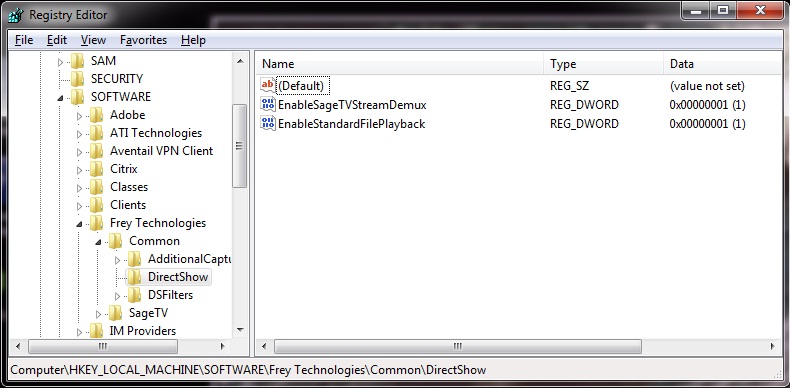
Task: Click the Adobe folder icon
Action: (x=96, y=115)
